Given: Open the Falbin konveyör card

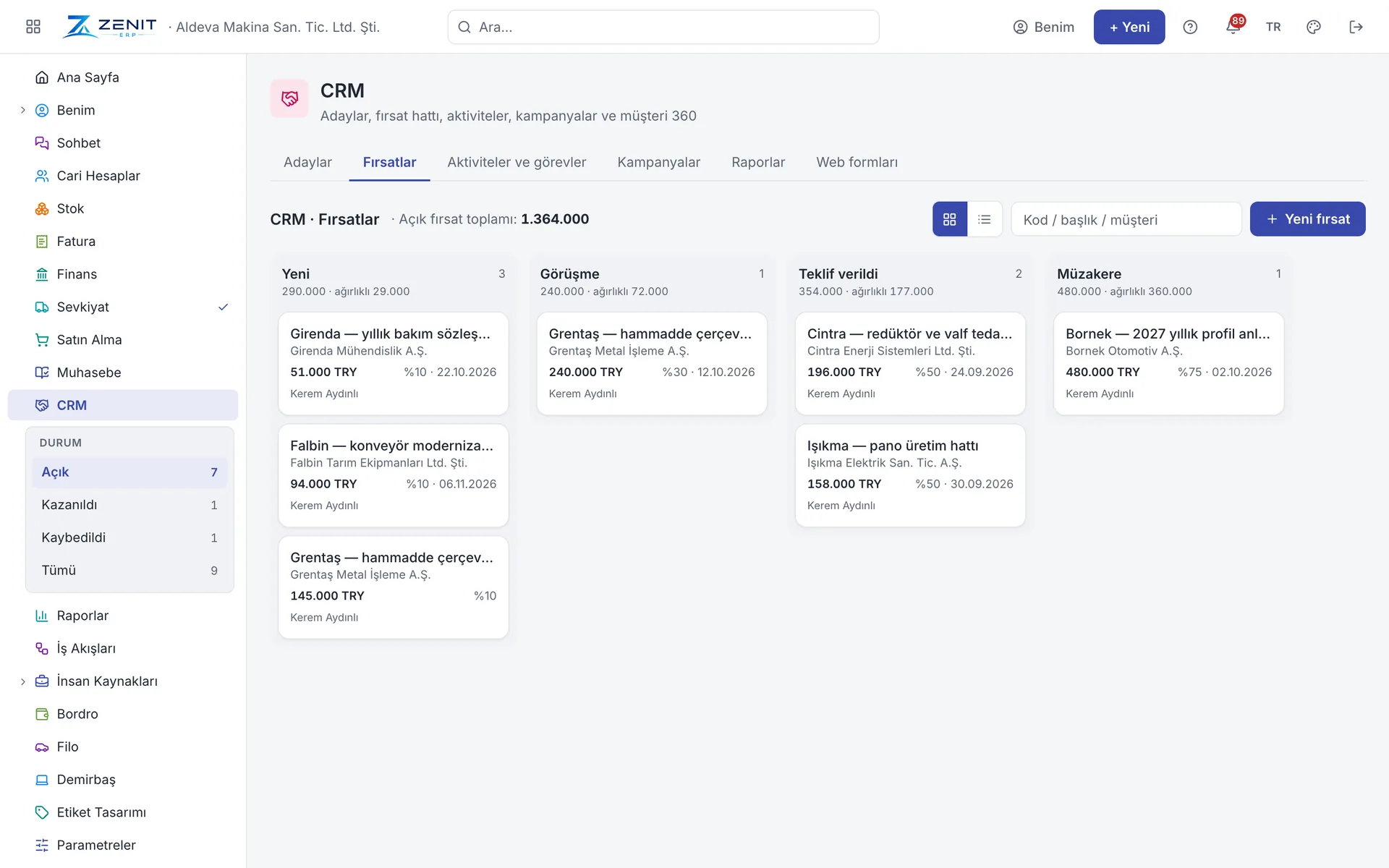Looking at the screenshot, I should pyautogui.click(x=394, y=475).
